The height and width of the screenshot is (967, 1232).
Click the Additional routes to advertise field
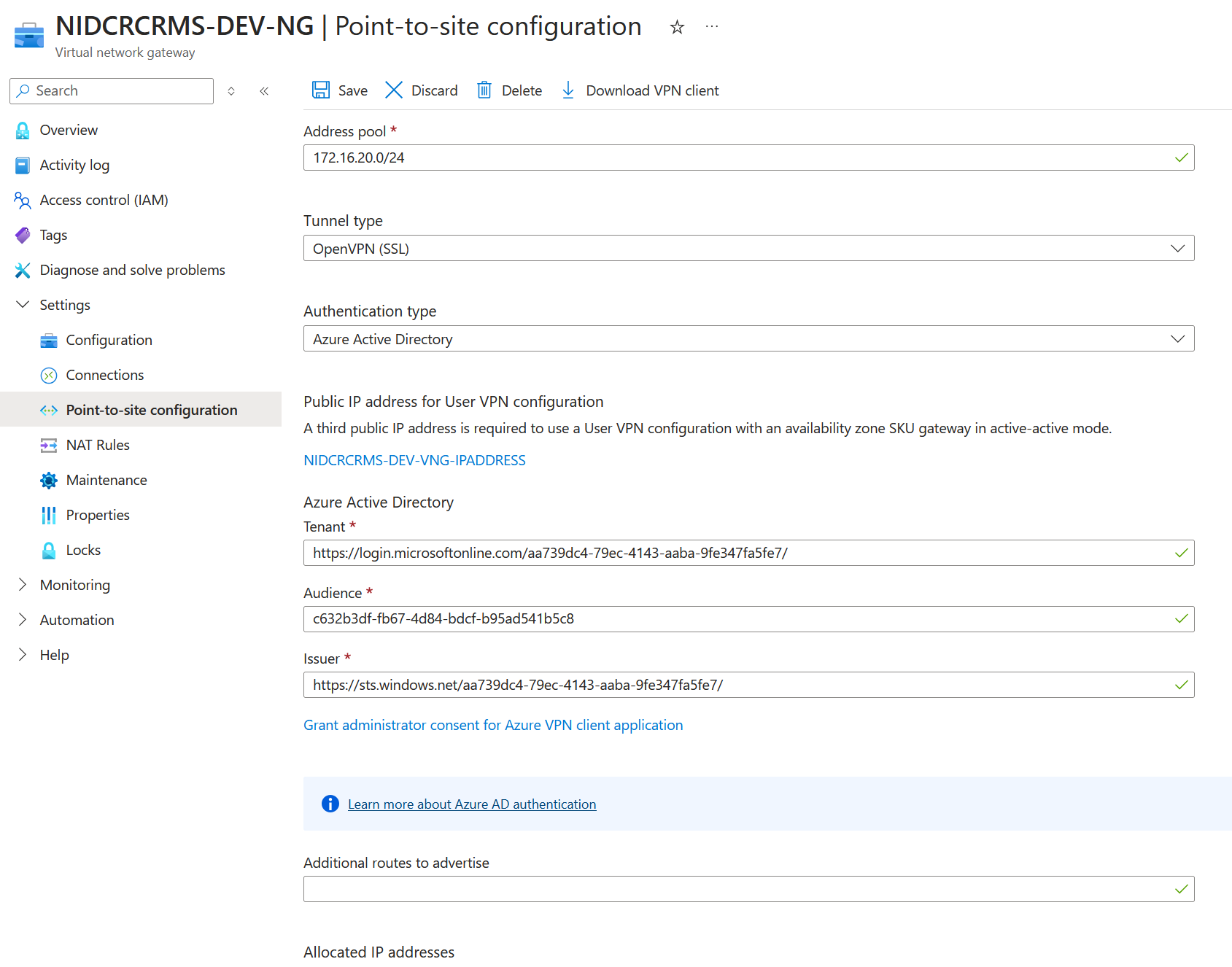(x=748, y=889)
